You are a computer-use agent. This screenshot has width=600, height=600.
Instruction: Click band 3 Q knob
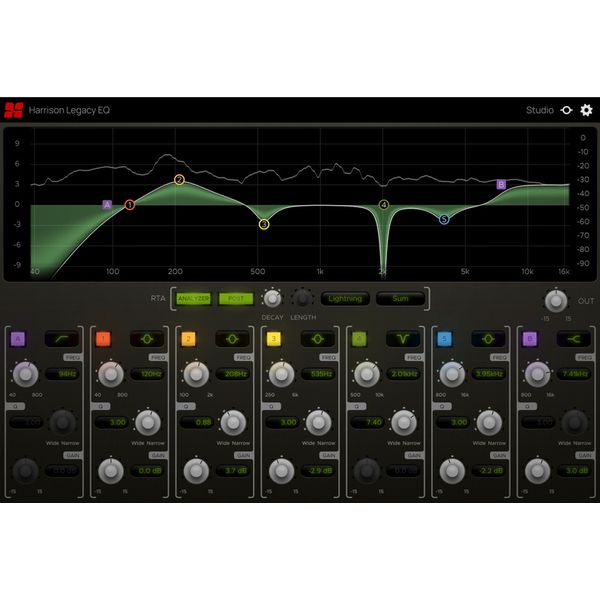319,422
